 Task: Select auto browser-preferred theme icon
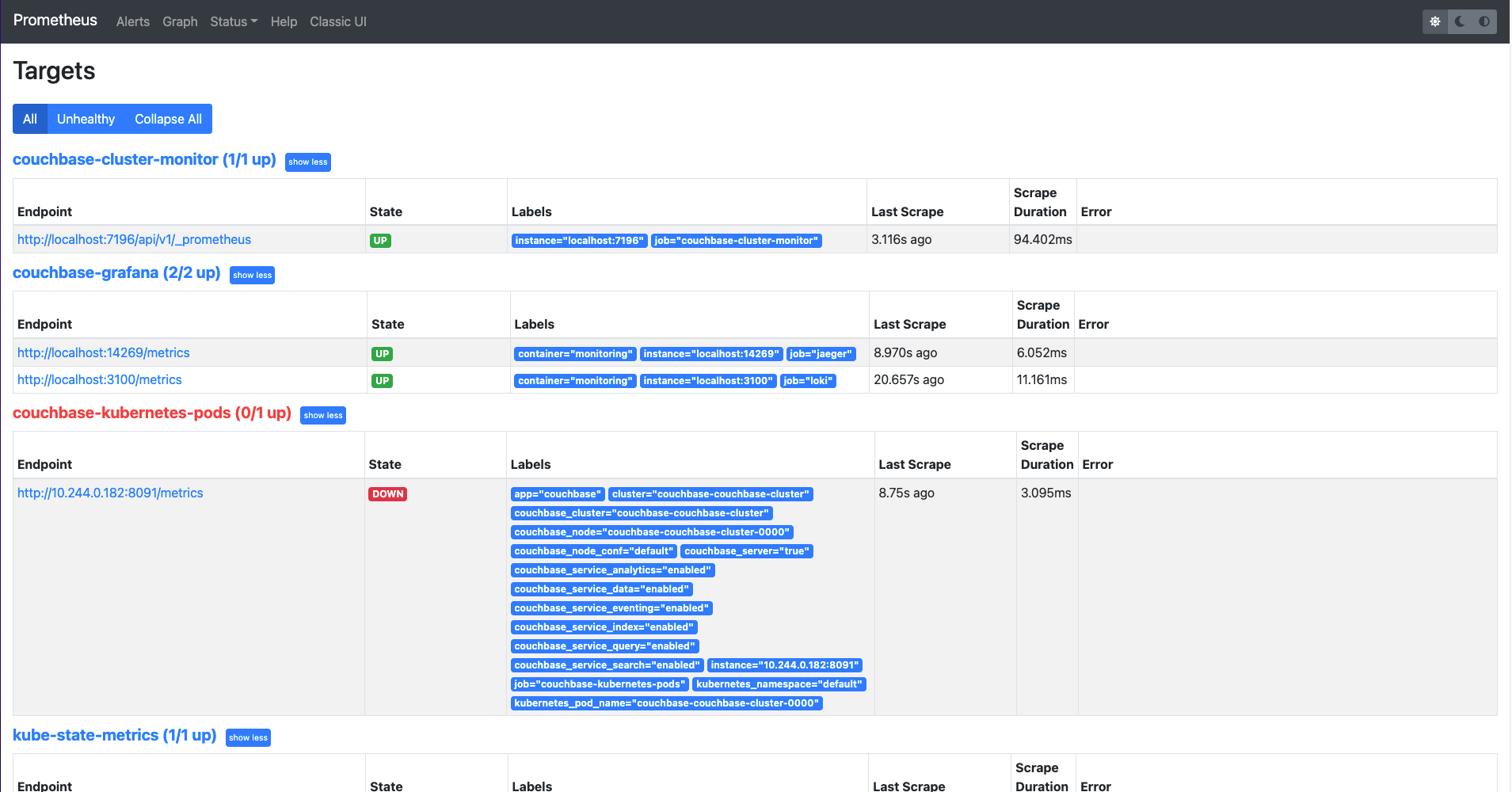click(x=1484, y=21)
